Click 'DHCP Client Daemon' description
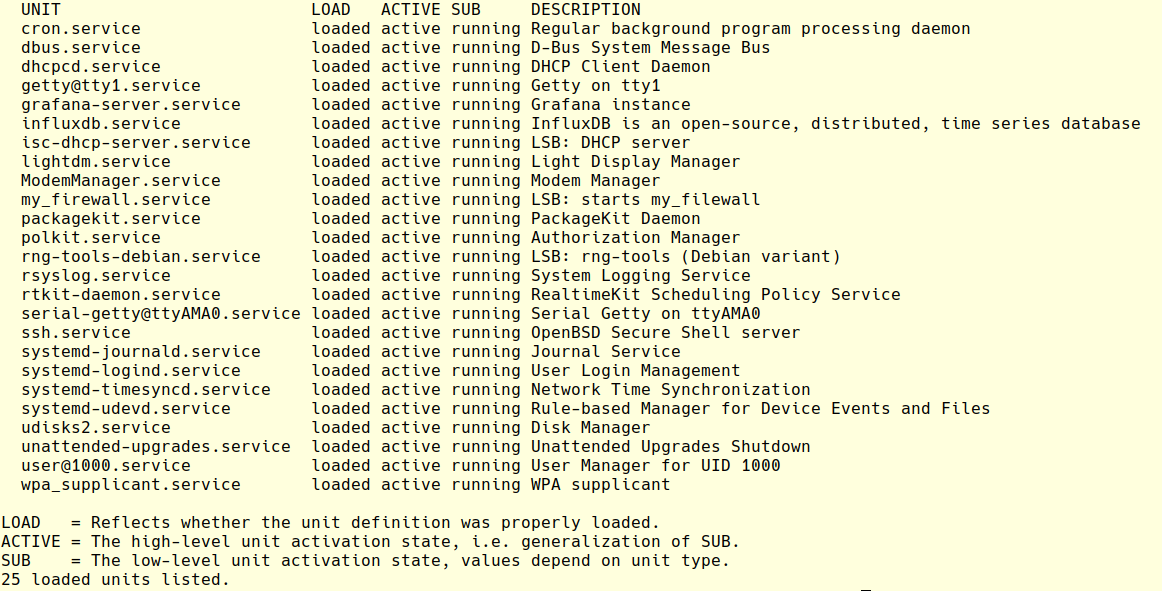Screen dimensions: 1162x591 pos(620,67)
